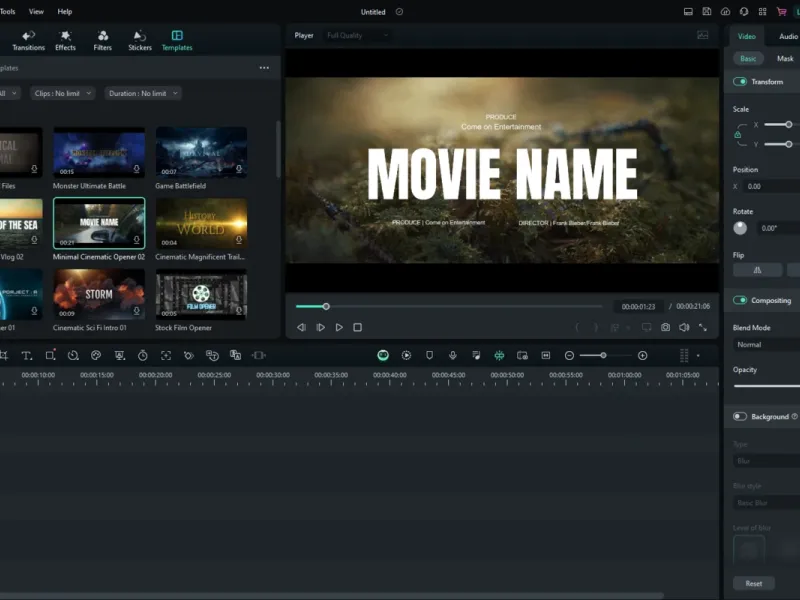Open the timeline track layout dropdown arrow
The image size is (800, 600).
pyautogui.click(x=698, y=356)
